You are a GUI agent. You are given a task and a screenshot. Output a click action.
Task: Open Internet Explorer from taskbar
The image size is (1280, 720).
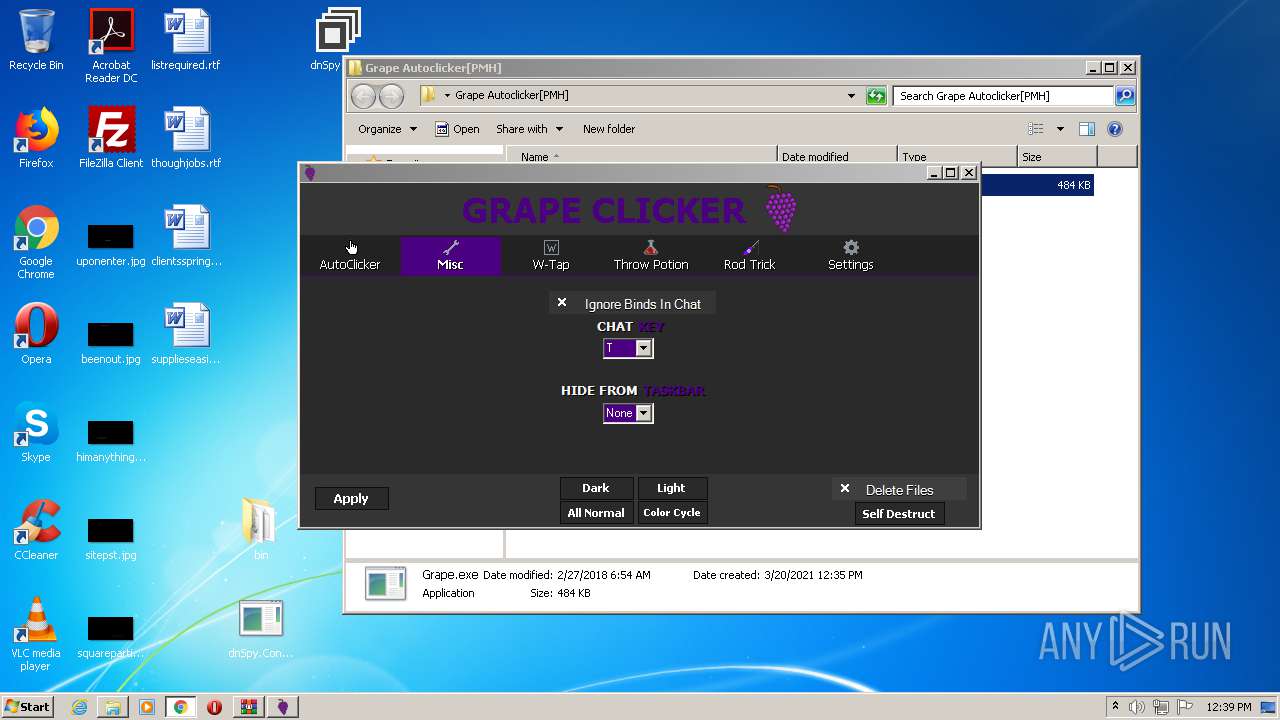click(79, 707)
